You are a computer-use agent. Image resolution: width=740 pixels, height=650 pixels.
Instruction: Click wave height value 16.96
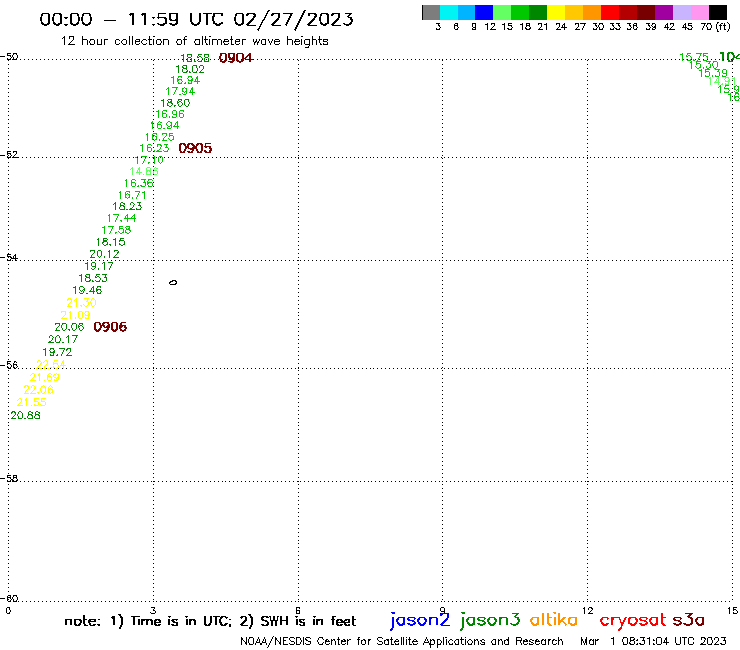(x=170, y=114)
